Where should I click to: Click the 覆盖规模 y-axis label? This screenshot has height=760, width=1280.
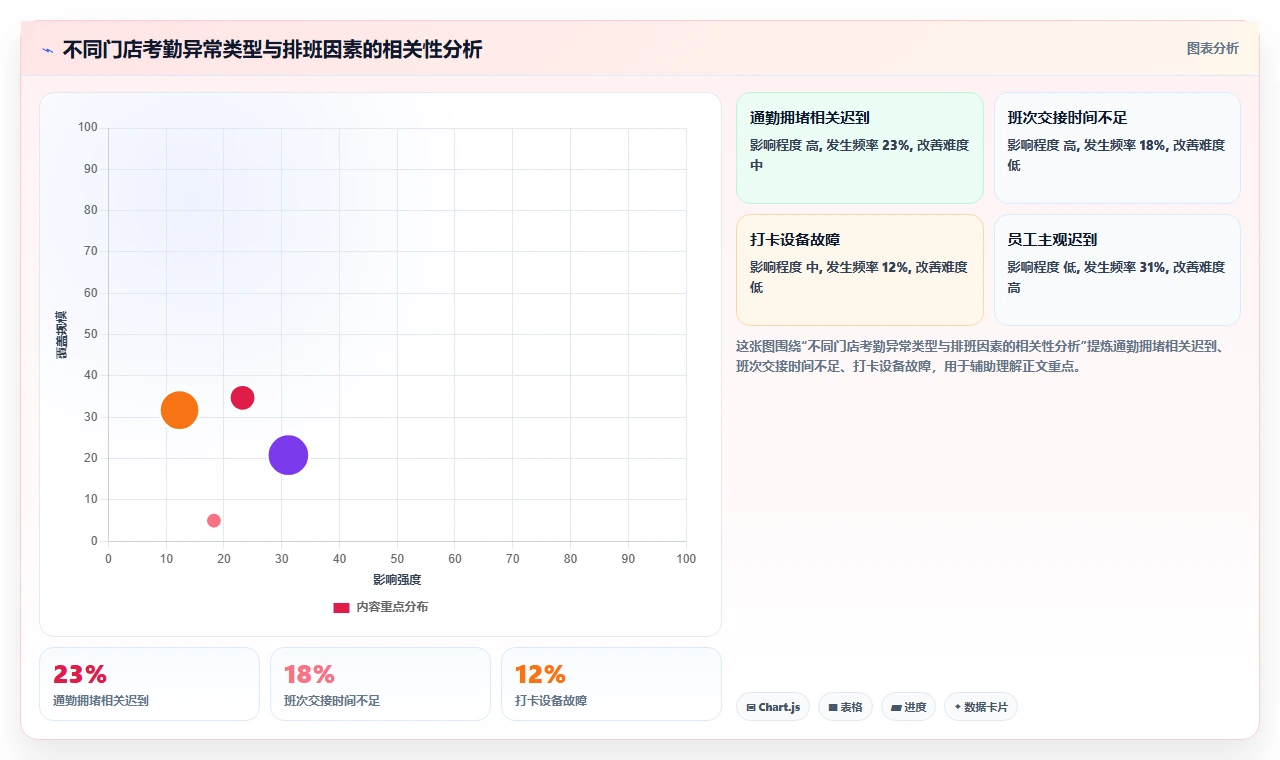(61, 335)
